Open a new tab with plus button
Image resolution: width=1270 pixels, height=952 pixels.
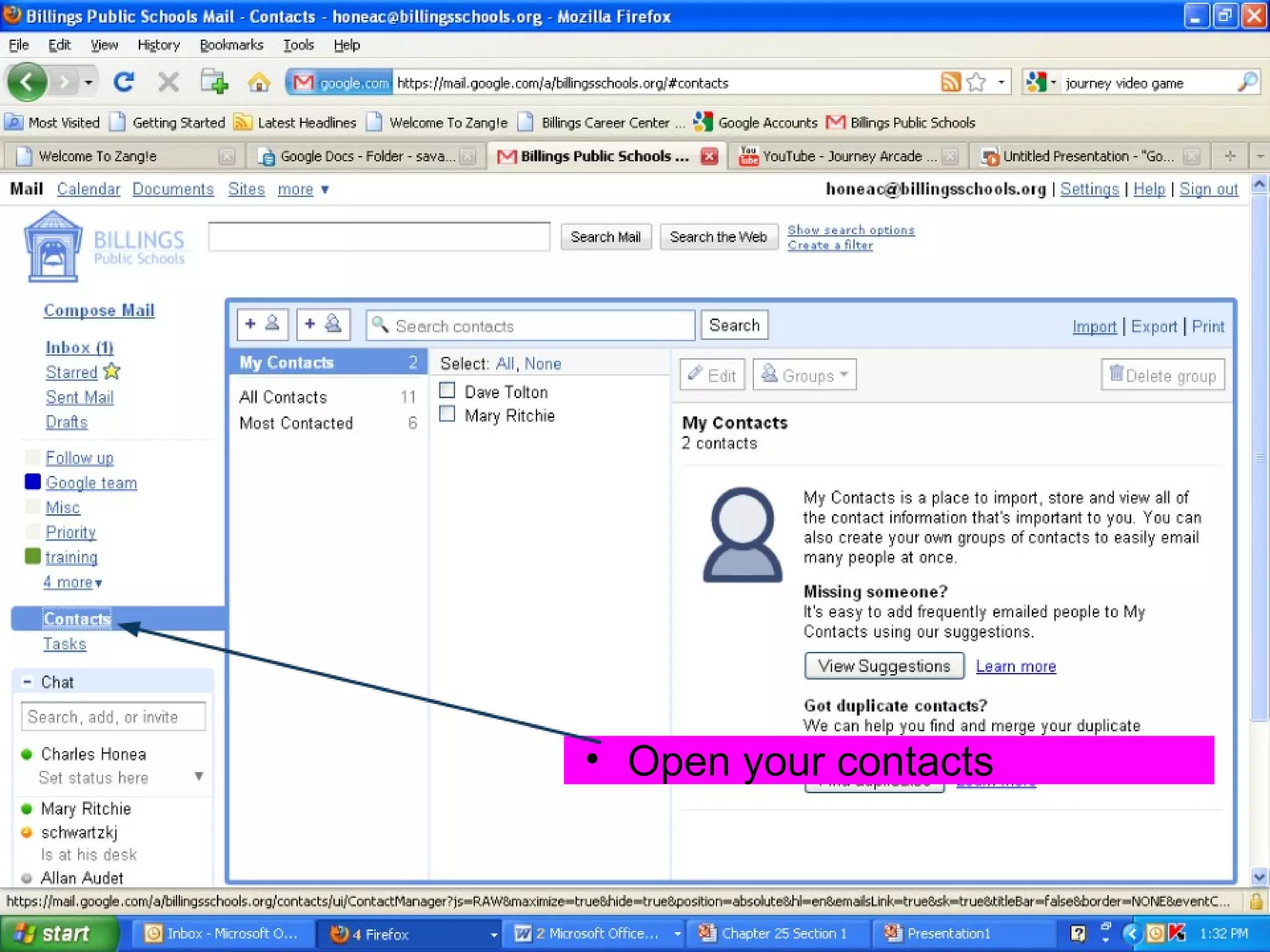(x=1230, y=156)
